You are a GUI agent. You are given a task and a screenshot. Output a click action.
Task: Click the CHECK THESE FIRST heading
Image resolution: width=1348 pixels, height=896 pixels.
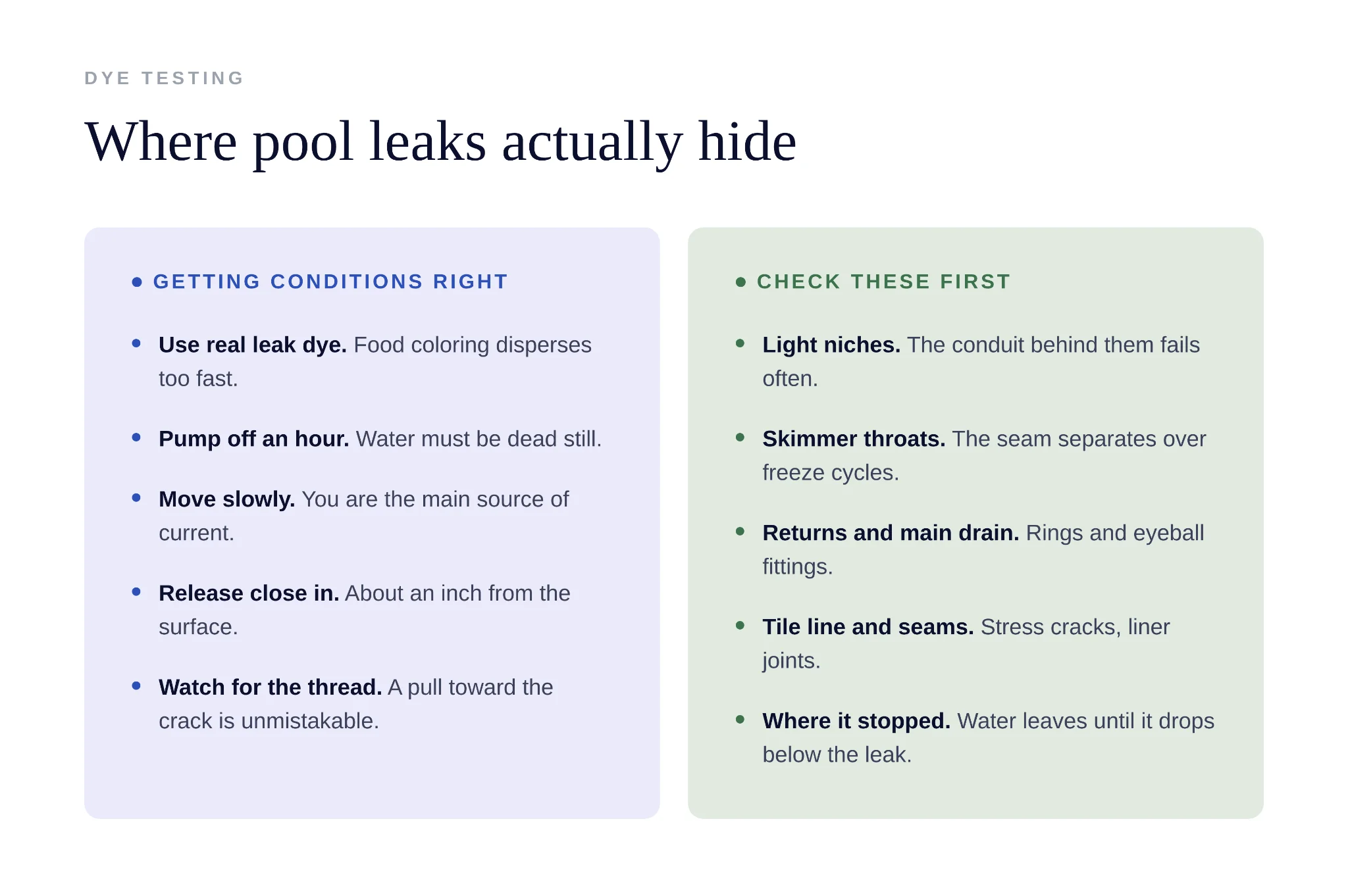click(883, 282)
